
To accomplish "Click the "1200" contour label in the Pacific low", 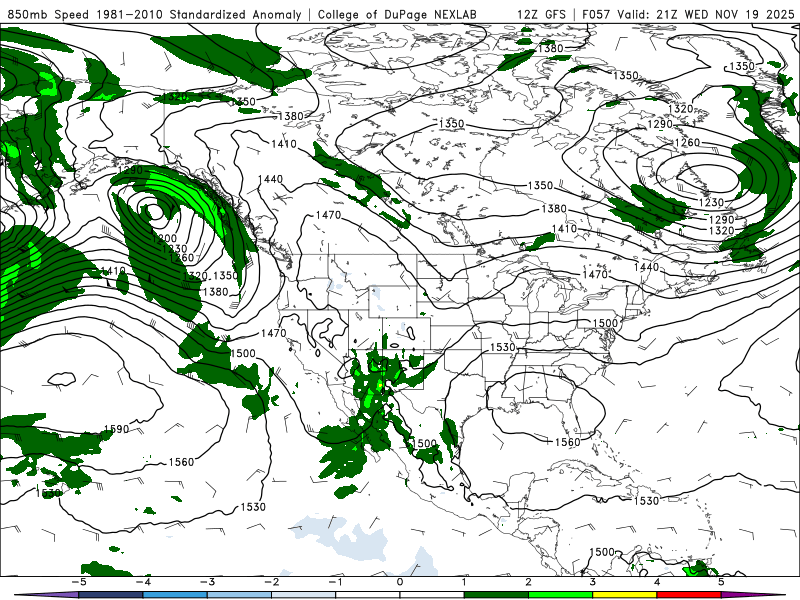I will click(x=164, y=238).
